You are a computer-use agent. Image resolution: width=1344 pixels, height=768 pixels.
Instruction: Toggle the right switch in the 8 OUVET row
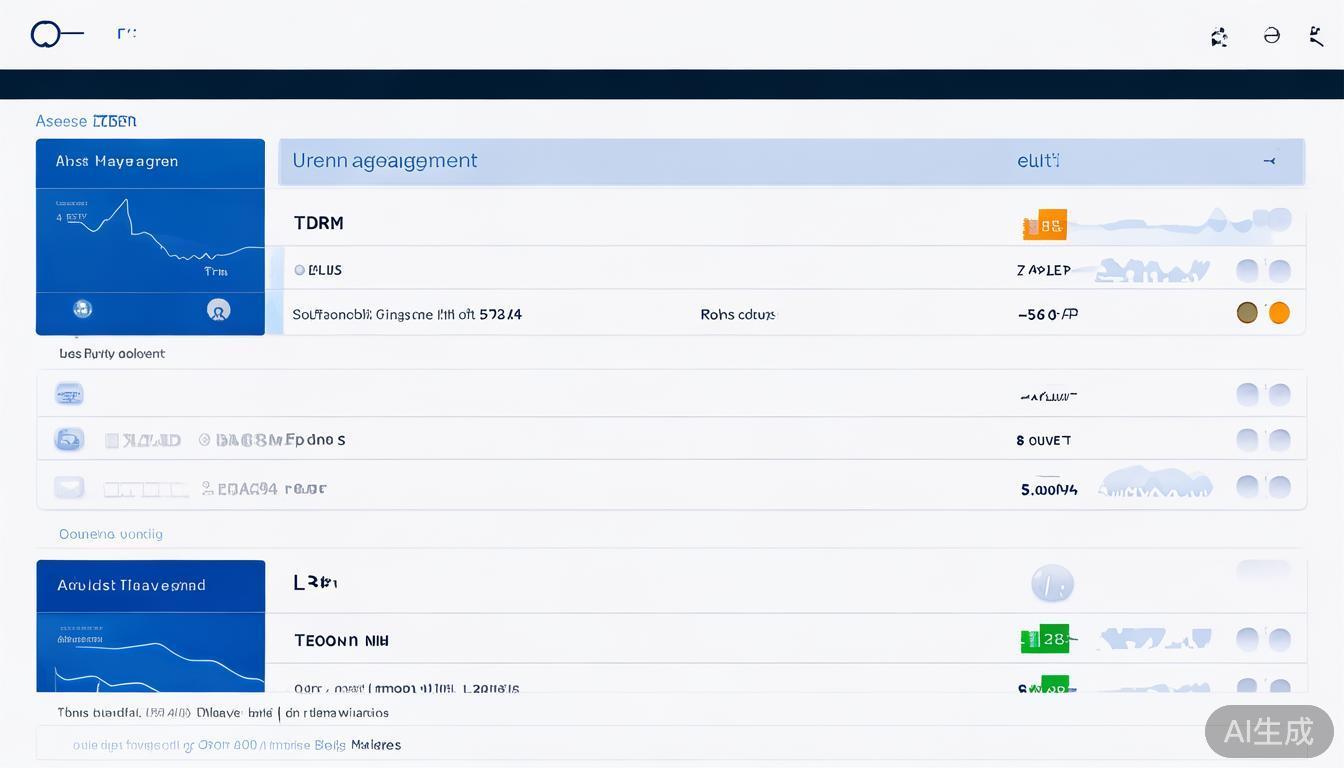pos(1279,440)
